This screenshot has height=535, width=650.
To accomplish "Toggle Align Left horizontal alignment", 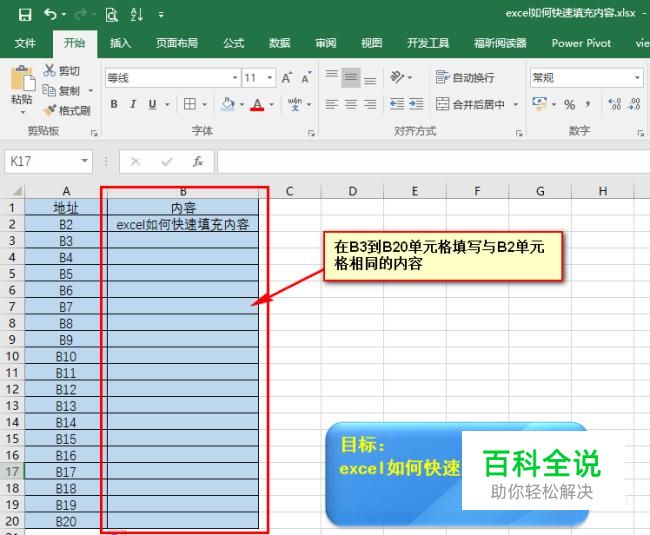I will [x=332, y=104].
